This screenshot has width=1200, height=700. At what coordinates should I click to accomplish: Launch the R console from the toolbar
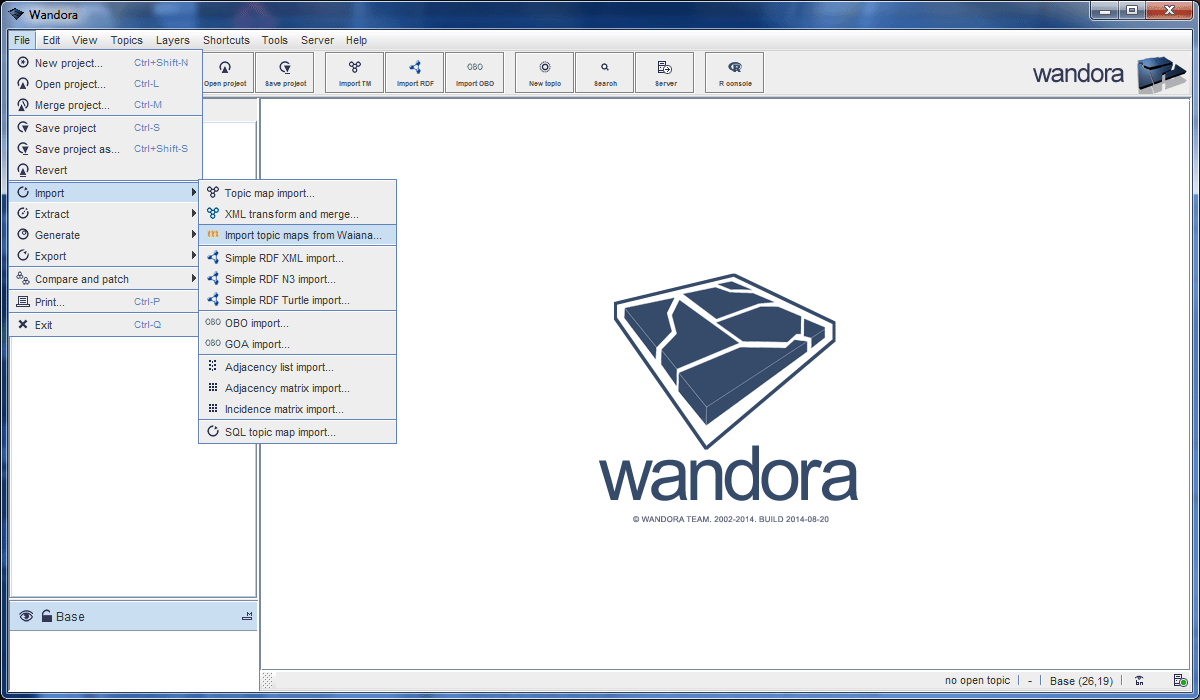(x=733, y=71)
